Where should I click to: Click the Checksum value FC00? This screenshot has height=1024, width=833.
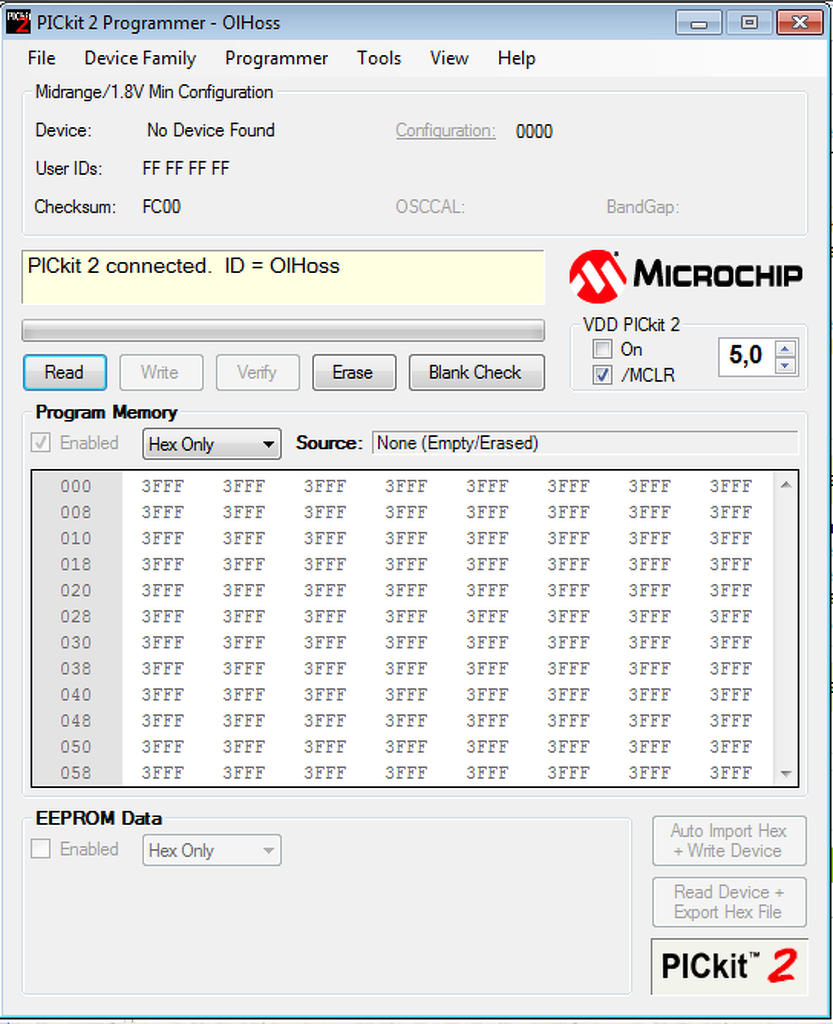click(161, 207)
